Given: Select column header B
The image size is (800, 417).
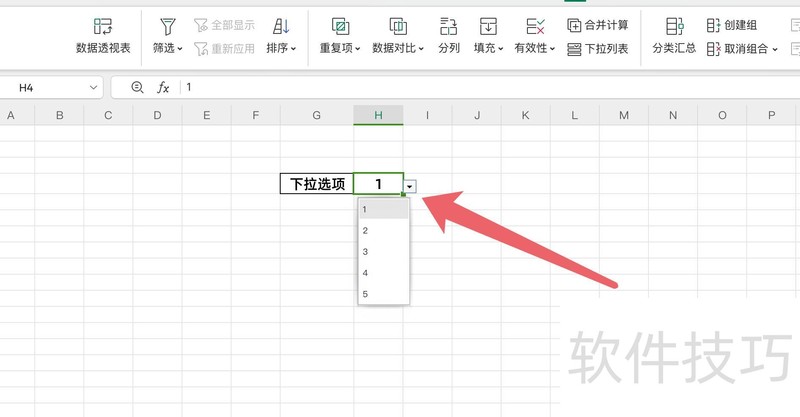Looking at the screenshot, I should [x=60, y=115].
